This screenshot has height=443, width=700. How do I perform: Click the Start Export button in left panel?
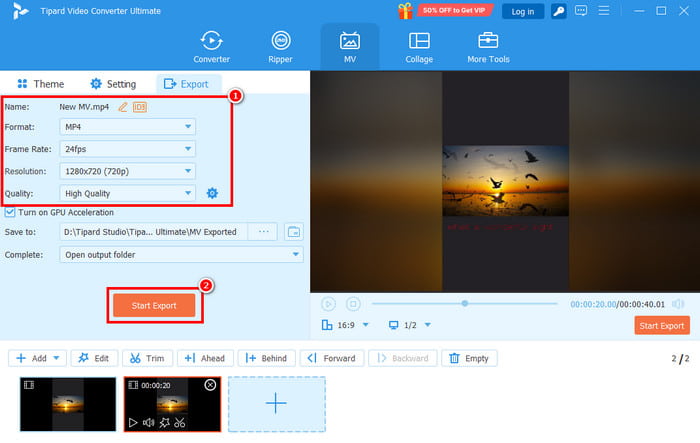153,305
